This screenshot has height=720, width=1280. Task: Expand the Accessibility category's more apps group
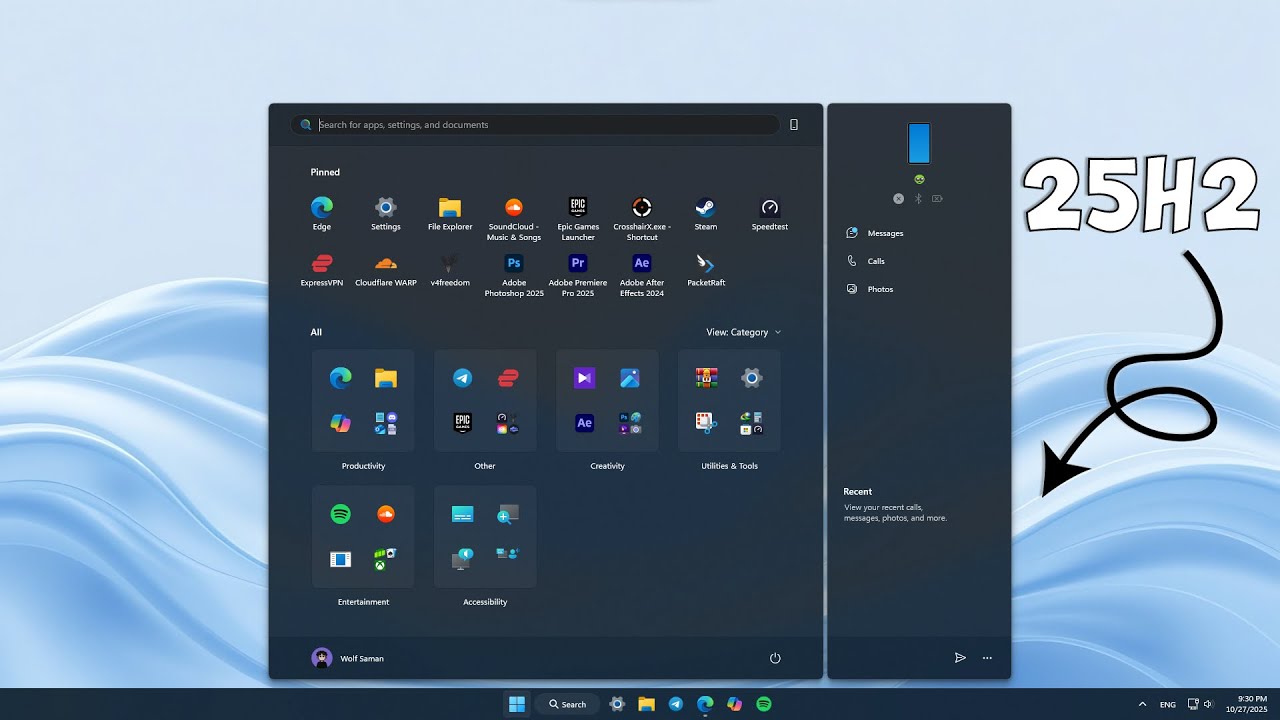pyautogui.click(x=508, y=553)
